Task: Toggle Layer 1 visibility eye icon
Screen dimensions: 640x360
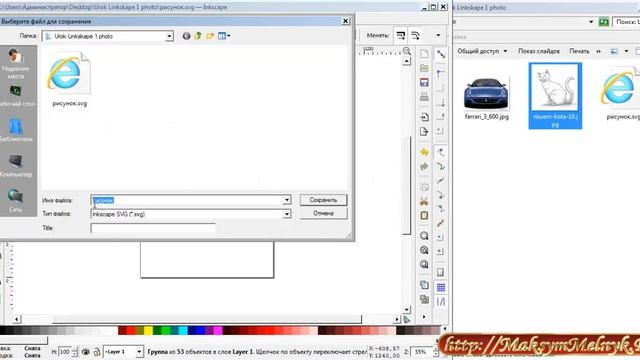Action: (86, 351)
